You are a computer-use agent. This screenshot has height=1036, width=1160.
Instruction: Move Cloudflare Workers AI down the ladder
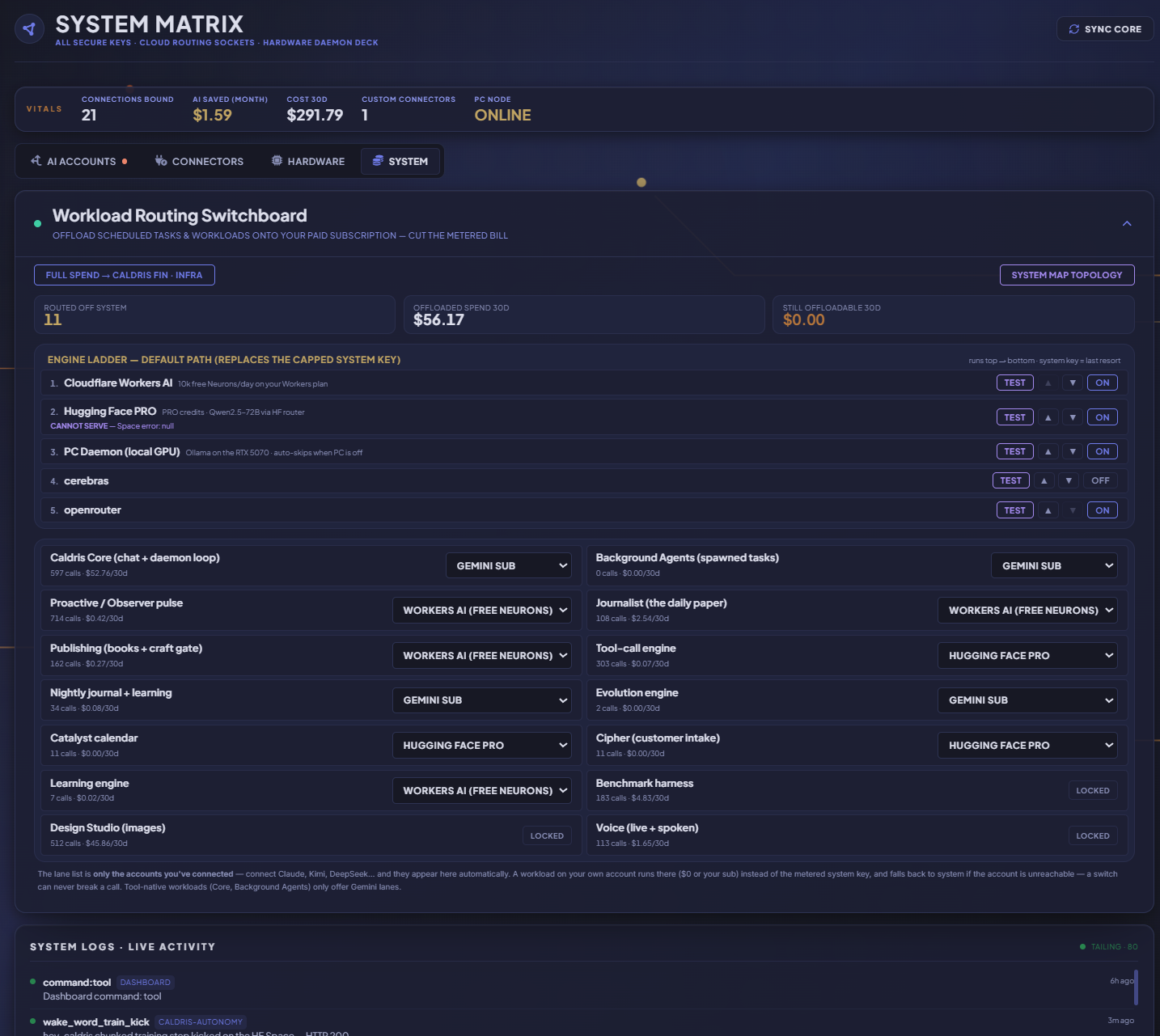1073,383
